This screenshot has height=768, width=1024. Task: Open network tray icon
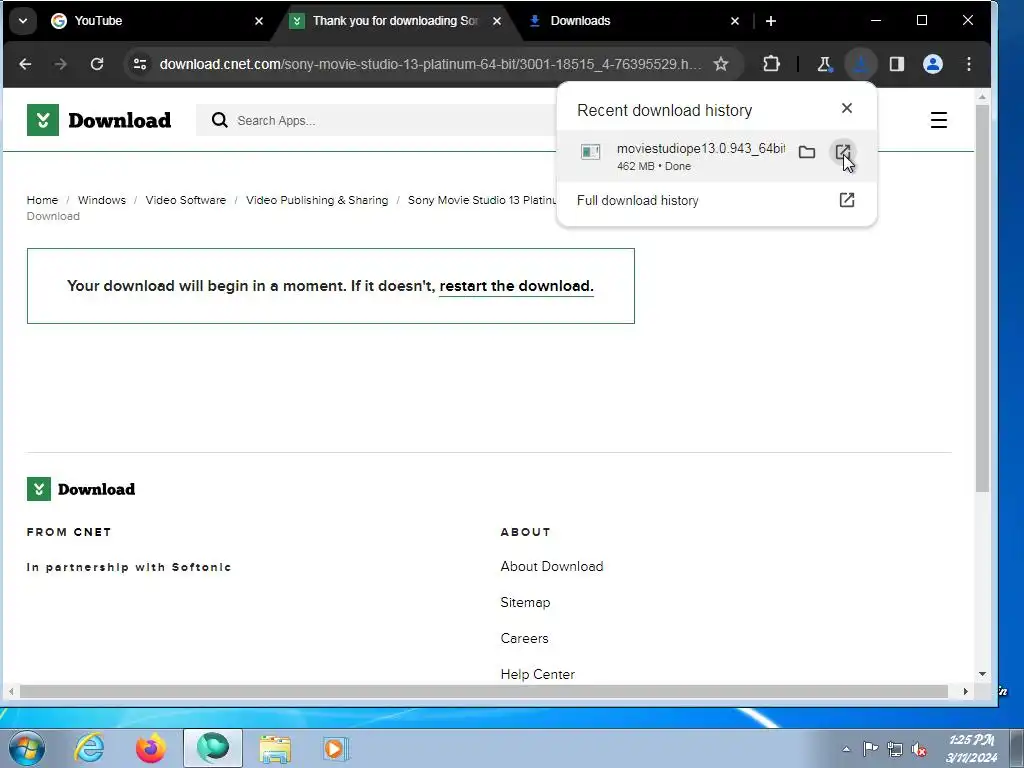(x=895, y=749)
